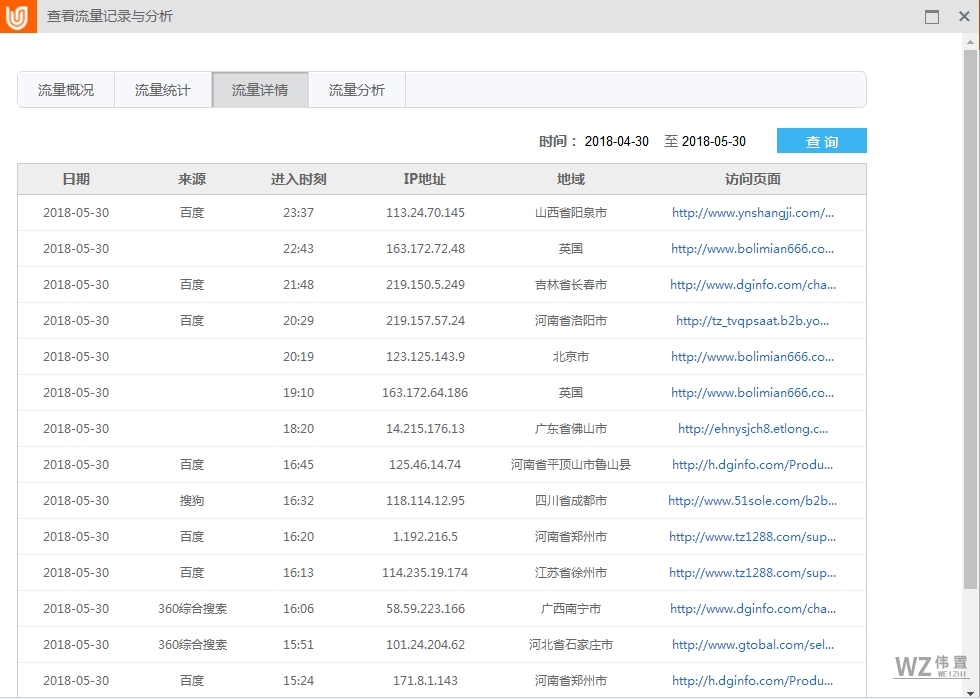Click the orange app logo icon
The width and height of the screenshot is (980, 699).
tap(16, 16)
